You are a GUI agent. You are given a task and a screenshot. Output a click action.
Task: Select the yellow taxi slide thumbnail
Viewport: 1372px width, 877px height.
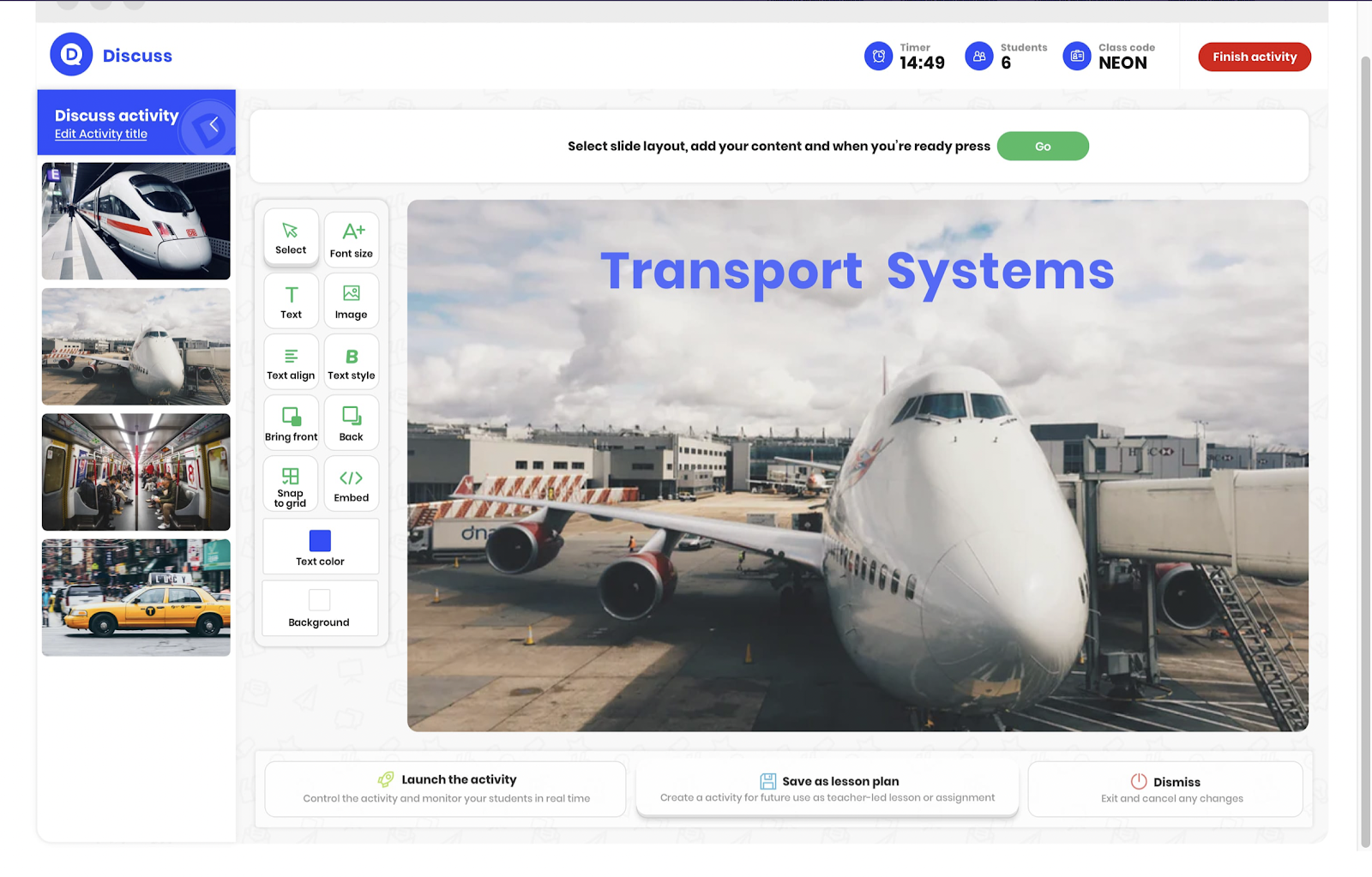click(x=136, y=598)
